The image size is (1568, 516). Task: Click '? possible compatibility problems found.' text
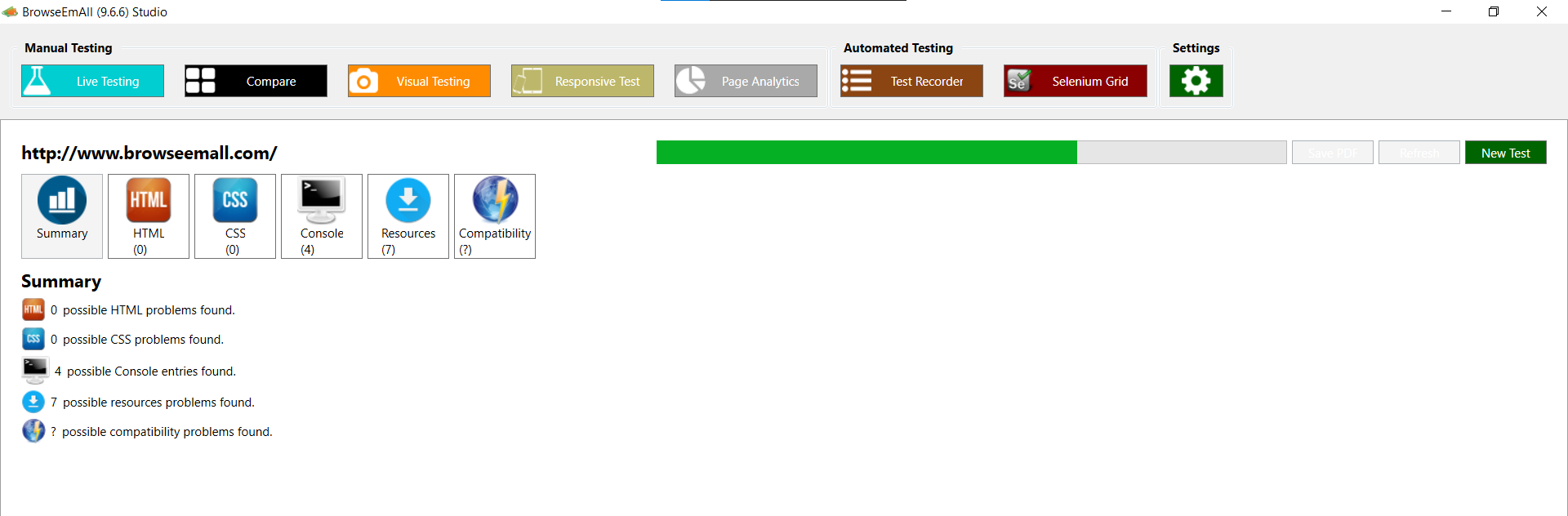point(162,432)
